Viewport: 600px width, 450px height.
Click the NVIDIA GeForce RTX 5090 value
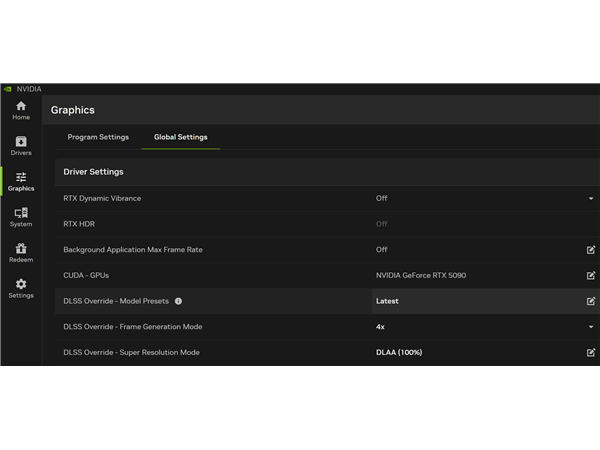pyautogui.click(x=421, y=275)
